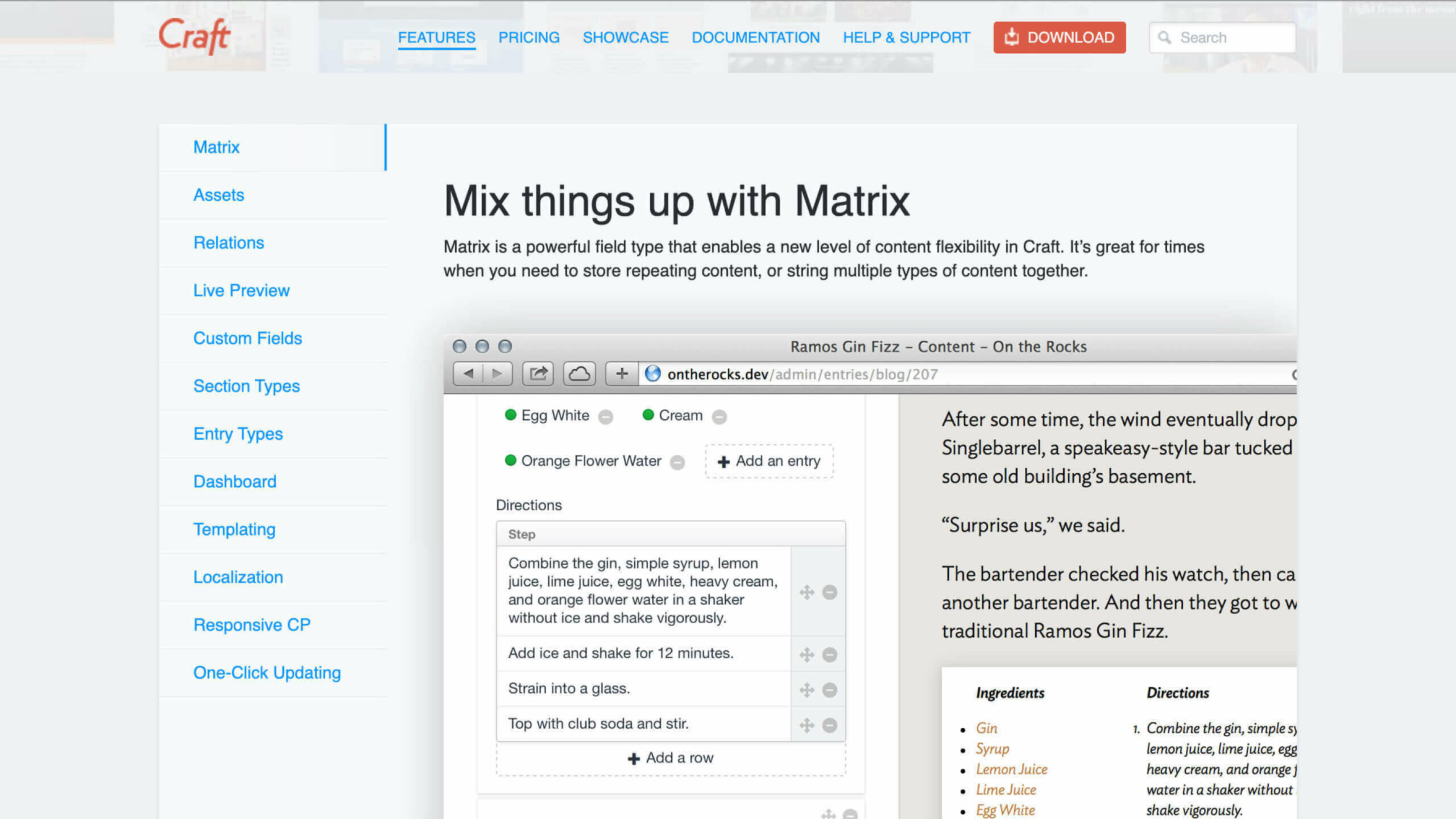Expand the Assets sidebar navigation item

[218, 194]
